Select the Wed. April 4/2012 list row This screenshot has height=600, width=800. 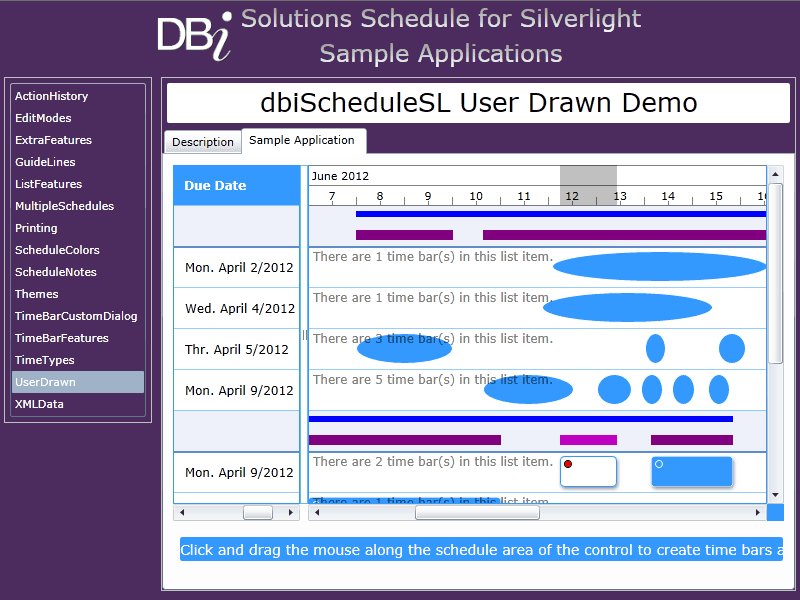[x=237, y=308]
